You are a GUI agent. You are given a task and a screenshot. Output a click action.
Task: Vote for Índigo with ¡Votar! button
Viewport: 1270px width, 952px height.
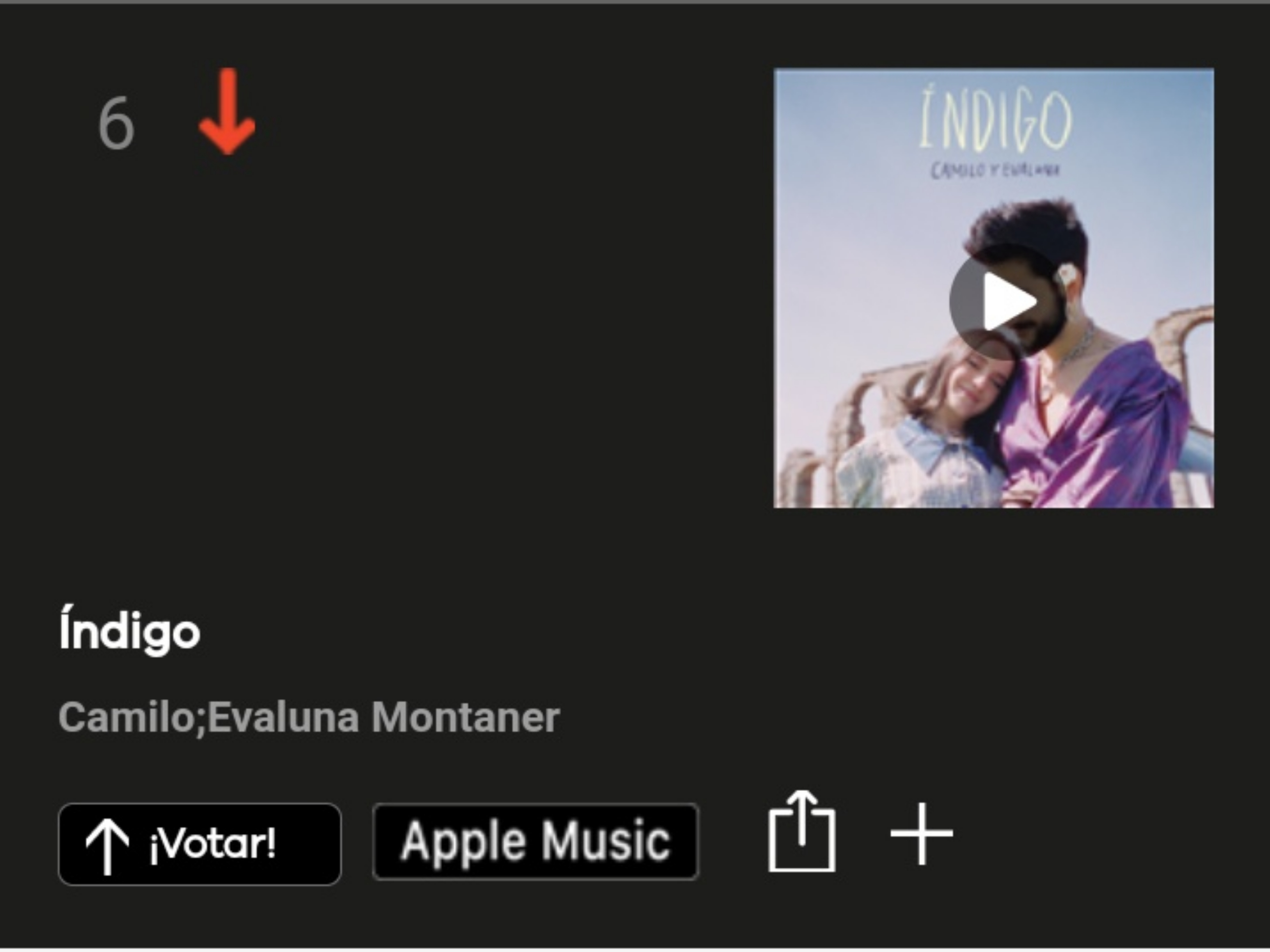200,844
